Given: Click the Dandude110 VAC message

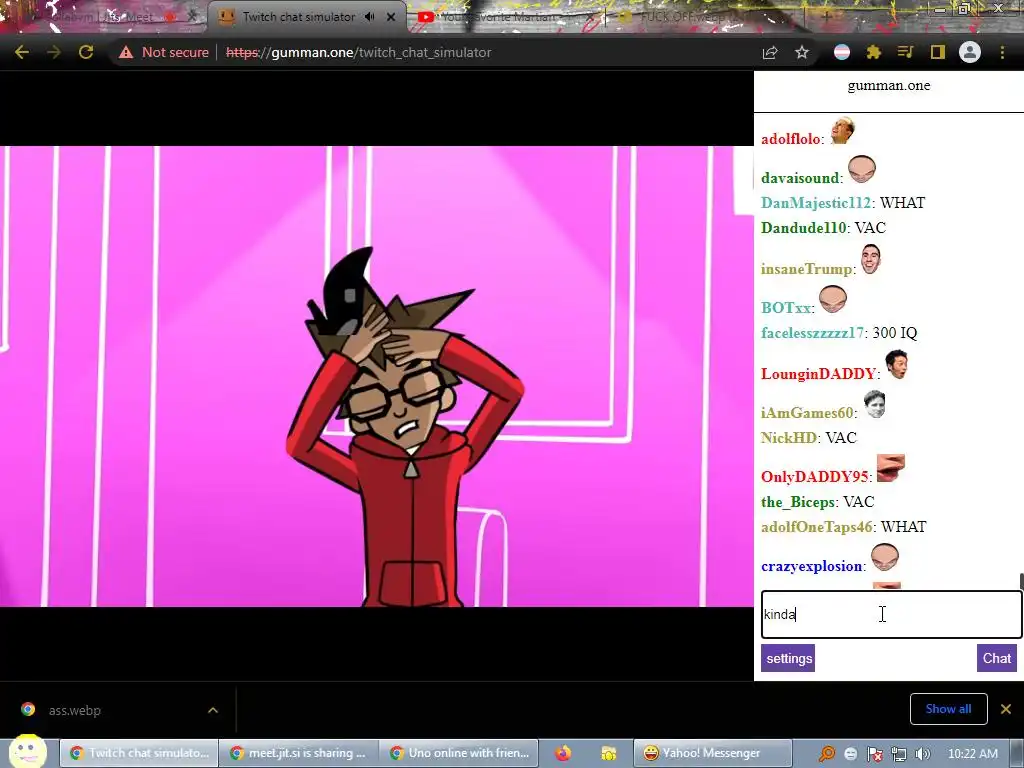Looking at the screenshot, I should click(824, 227).
